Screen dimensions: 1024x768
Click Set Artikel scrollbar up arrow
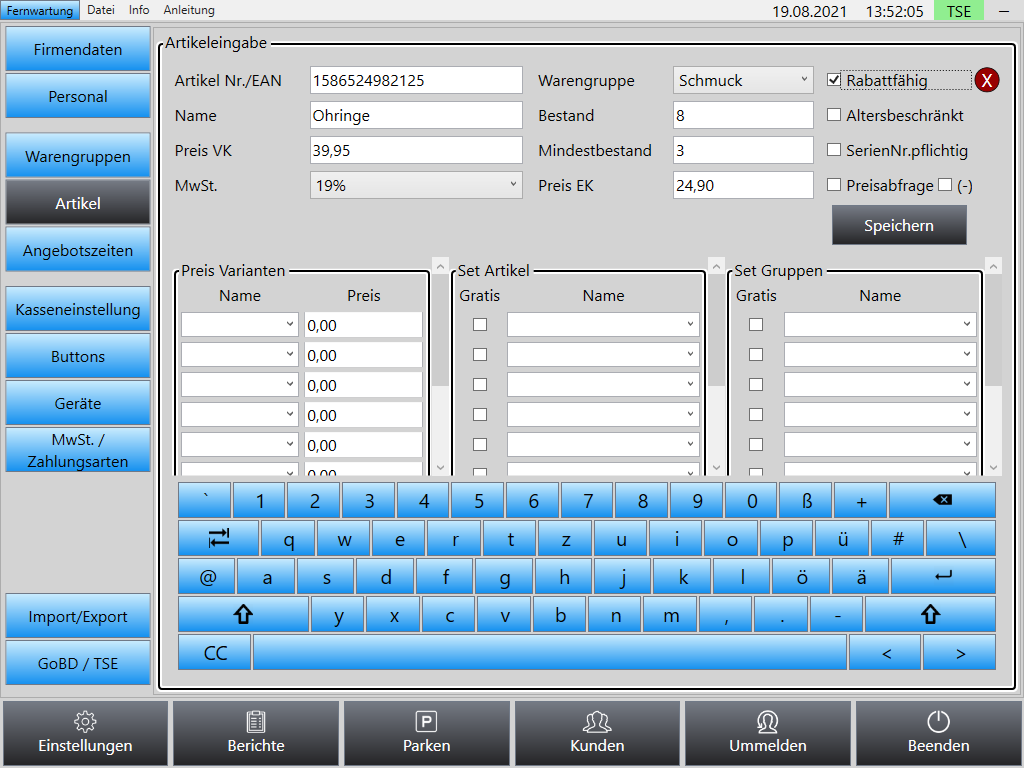pyautogui.click(x=716, y=266)
